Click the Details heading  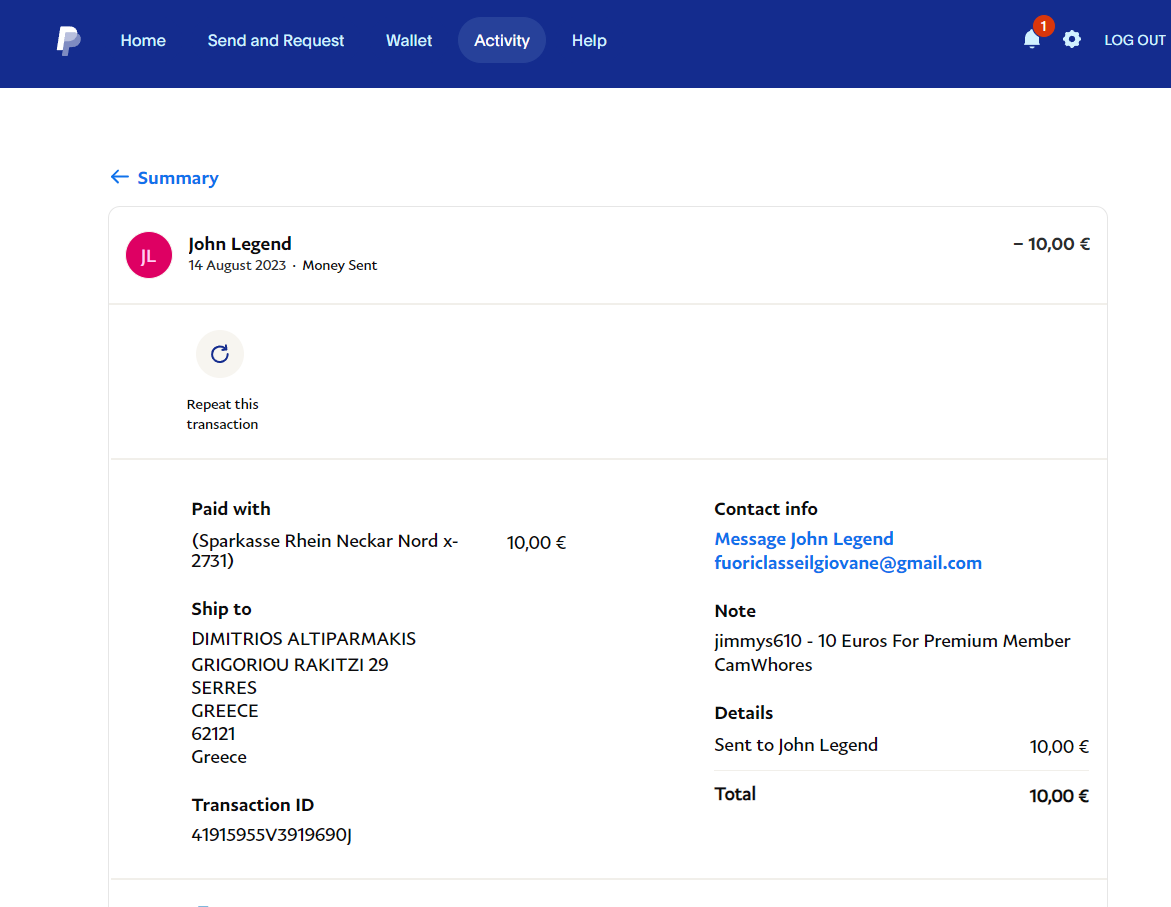pos(743,713)
